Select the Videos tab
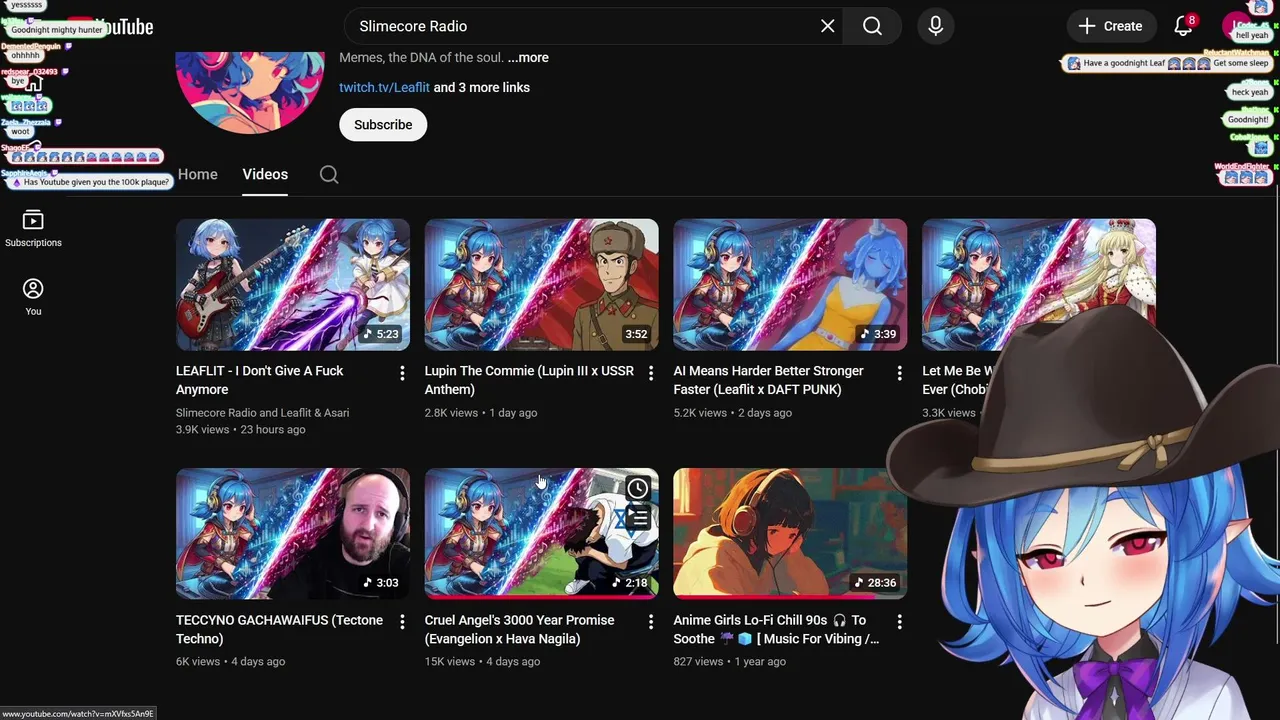Screen dimensions: 1280x720 point(265,174)
